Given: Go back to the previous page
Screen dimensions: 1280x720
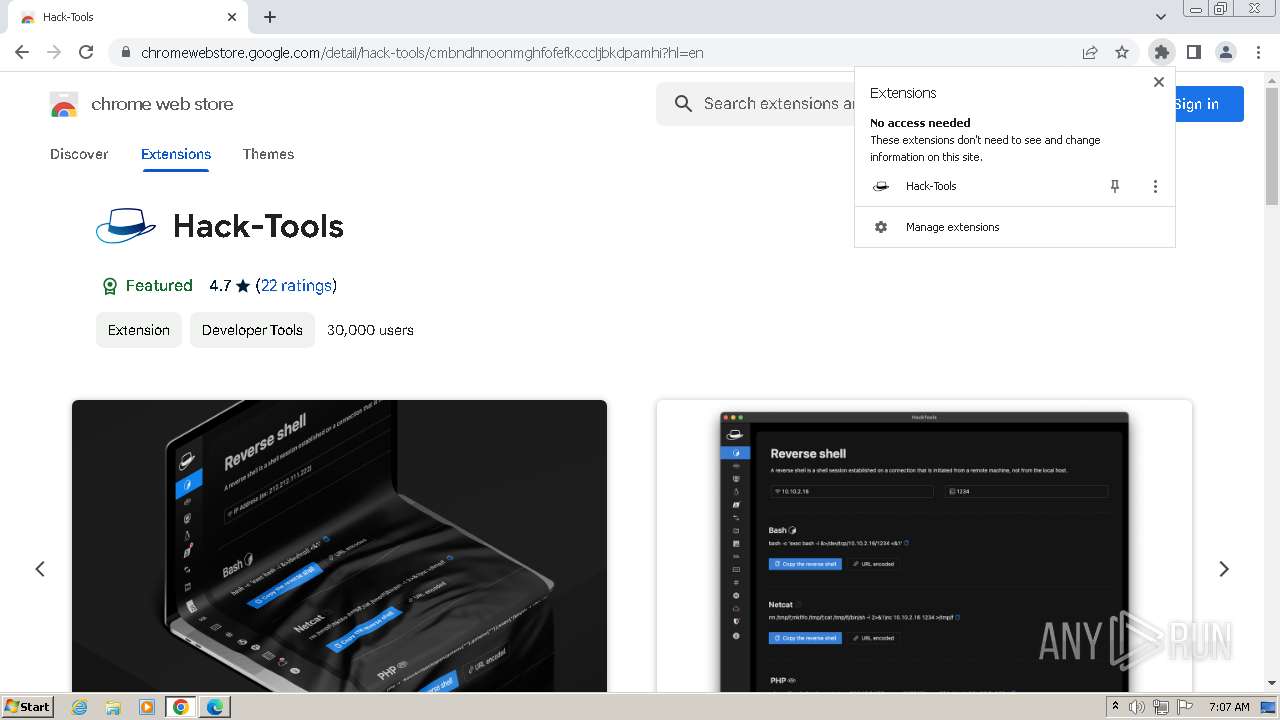Looking at the screenshot, I should 22,52.
